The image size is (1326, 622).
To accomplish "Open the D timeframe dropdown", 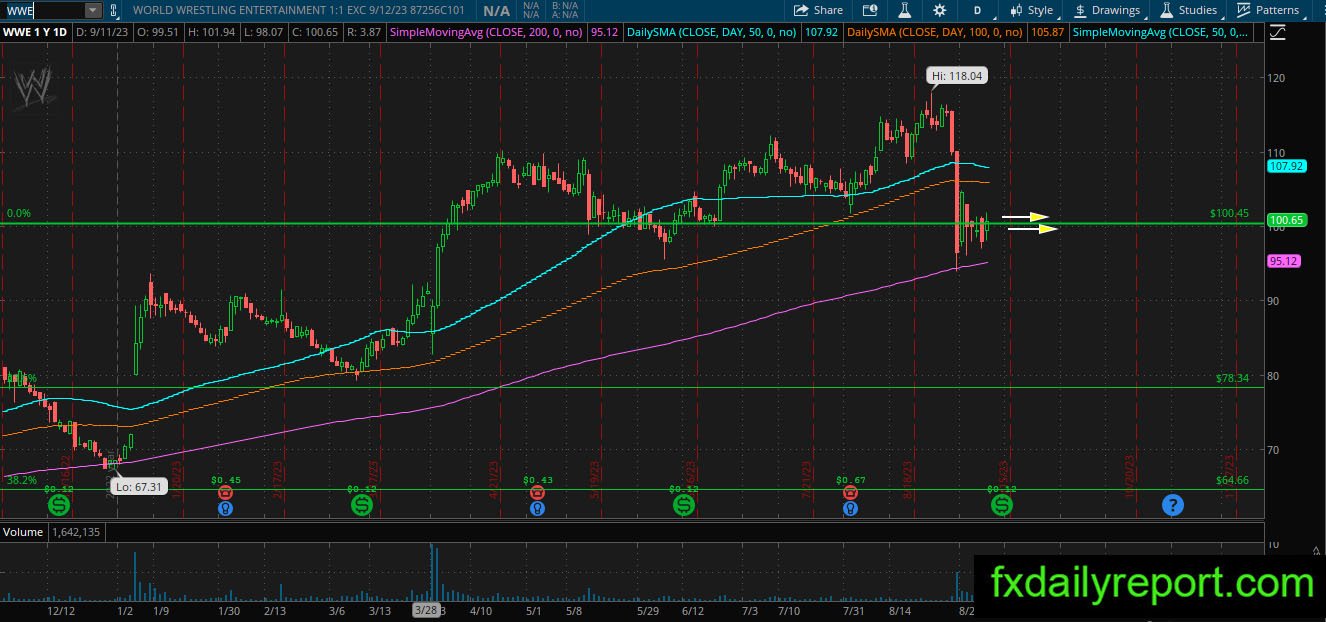I will 977,10.
